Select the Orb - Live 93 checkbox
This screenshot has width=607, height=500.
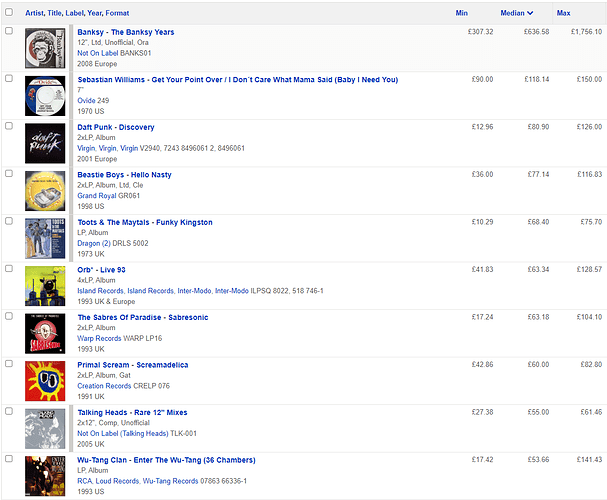[x=9, y=269]
